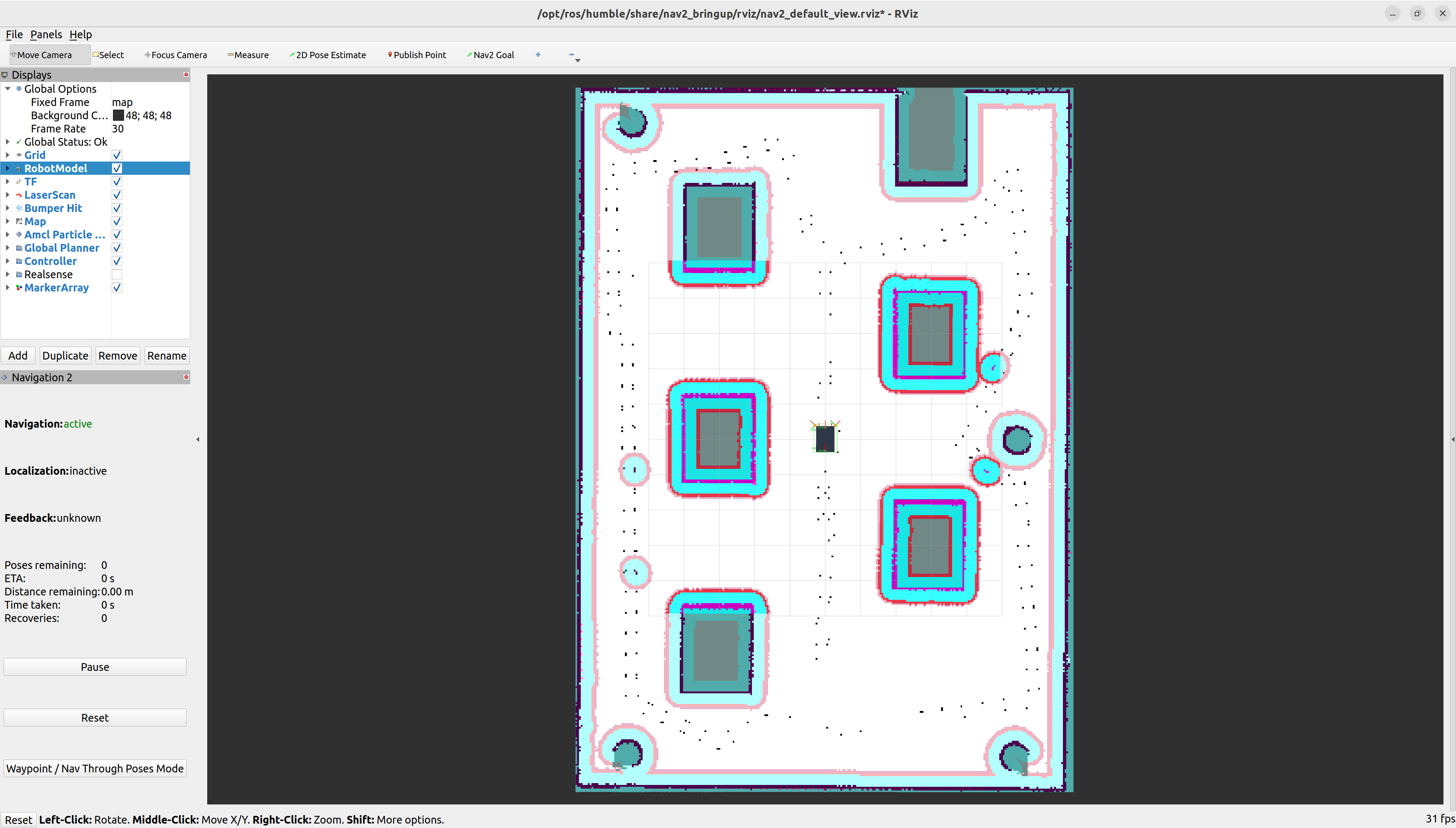1456x828 pixels.
Task: Close the Displays panel
Action: tap(186, 74)
